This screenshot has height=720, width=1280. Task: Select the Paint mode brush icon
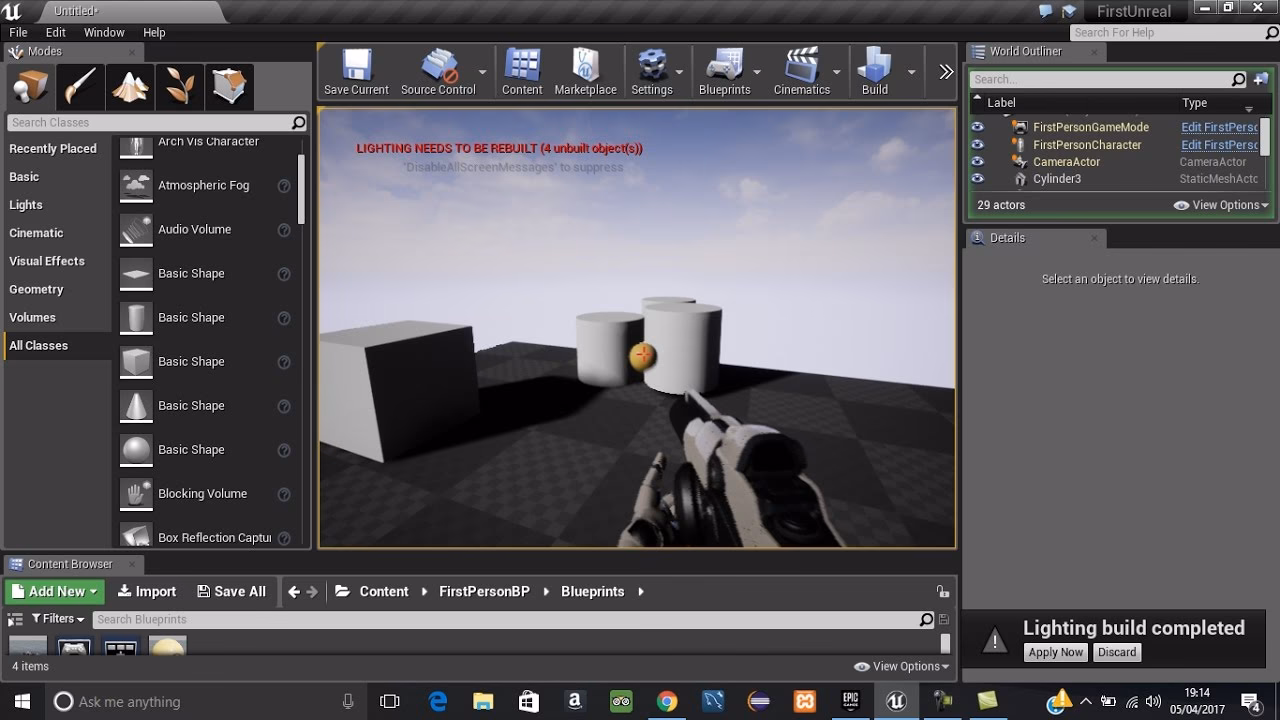[x=79, y=87]
